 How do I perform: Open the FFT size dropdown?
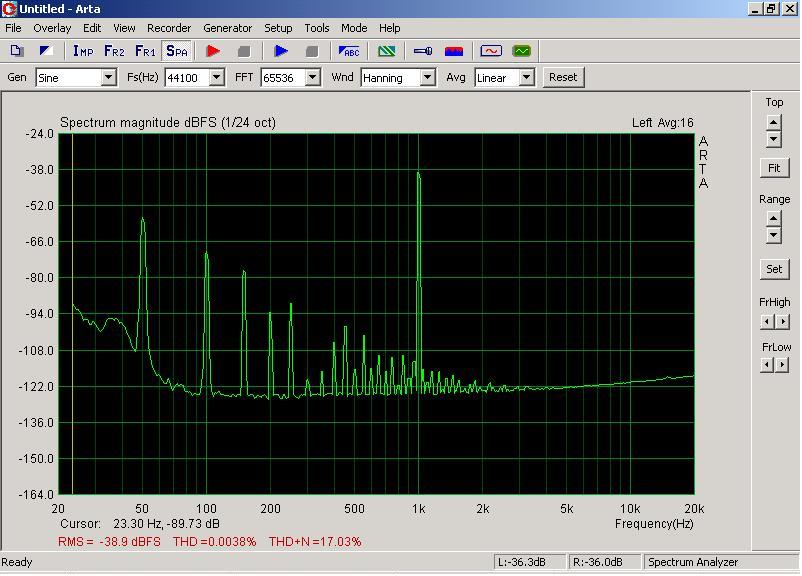pos(313,78)
